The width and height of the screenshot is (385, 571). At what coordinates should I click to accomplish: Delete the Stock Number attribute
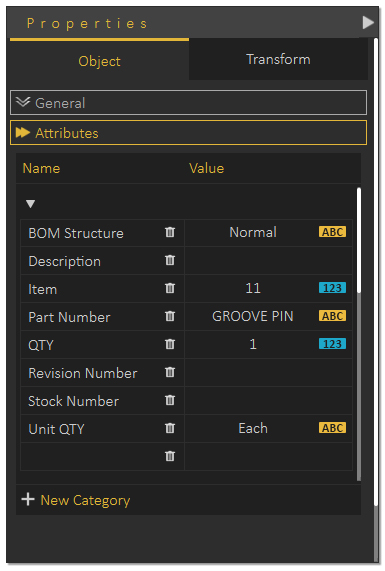(x=170, y=400)
